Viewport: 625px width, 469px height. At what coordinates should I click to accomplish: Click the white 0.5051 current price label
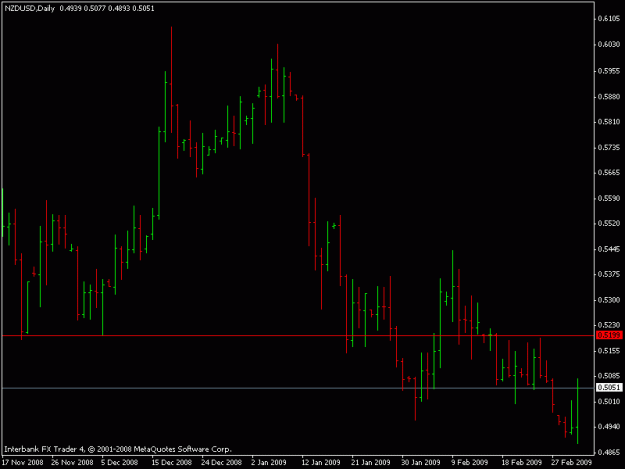coord(609,387)
